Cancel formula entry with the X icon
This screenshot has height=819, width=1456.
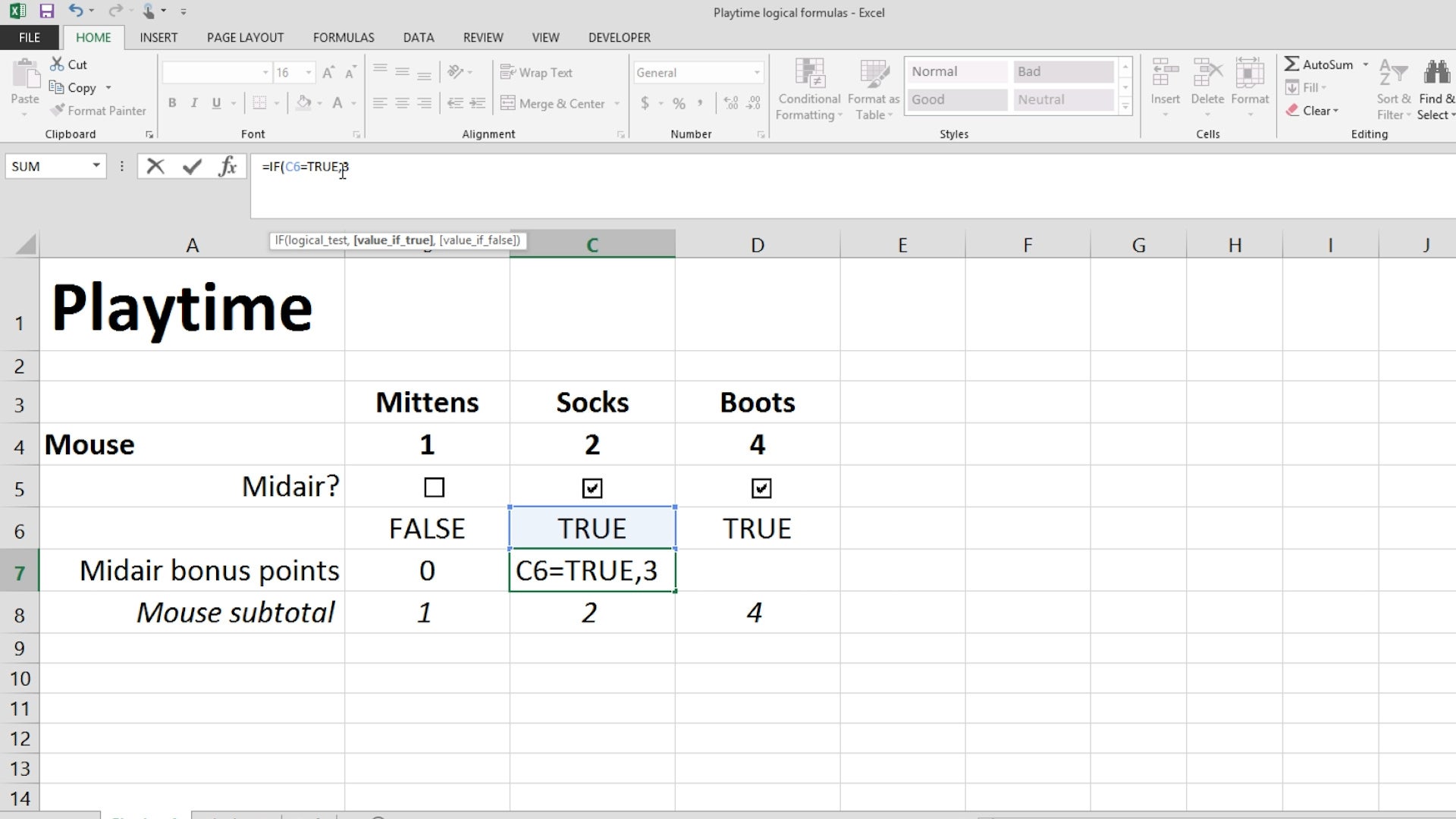(155, 166)
